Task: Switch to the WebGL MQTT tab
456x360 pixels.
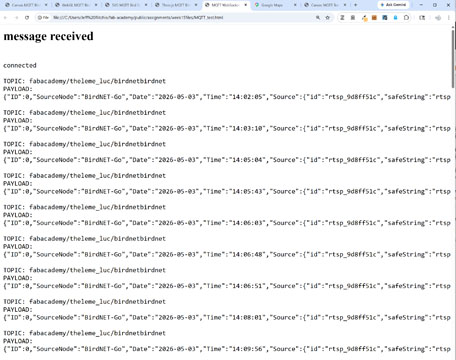Action: click(76, 5)
